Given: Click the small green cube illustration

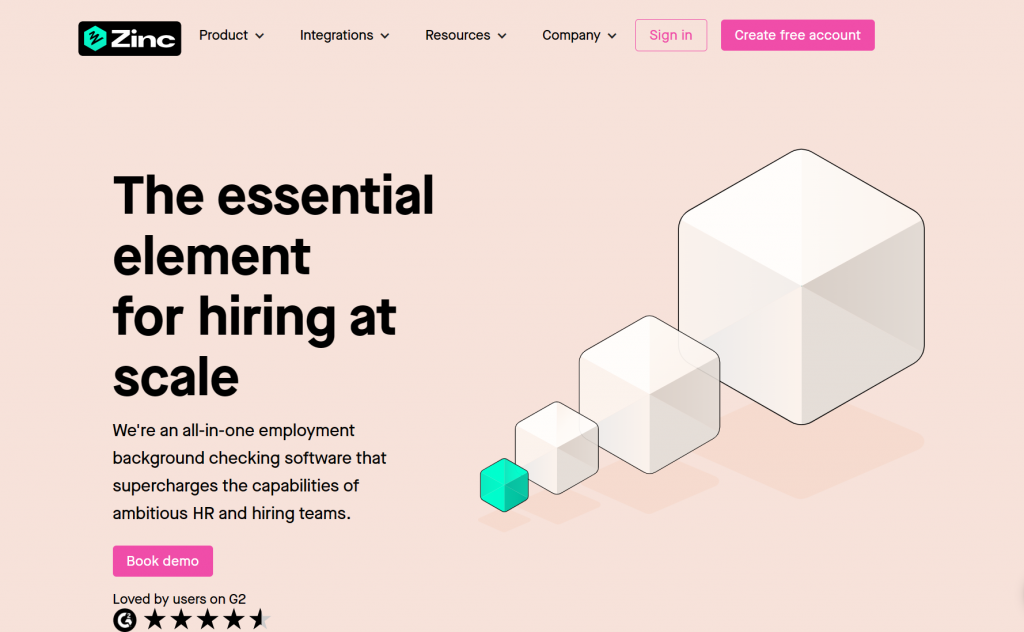Looking at the screenshot, I should coord(504,485).
